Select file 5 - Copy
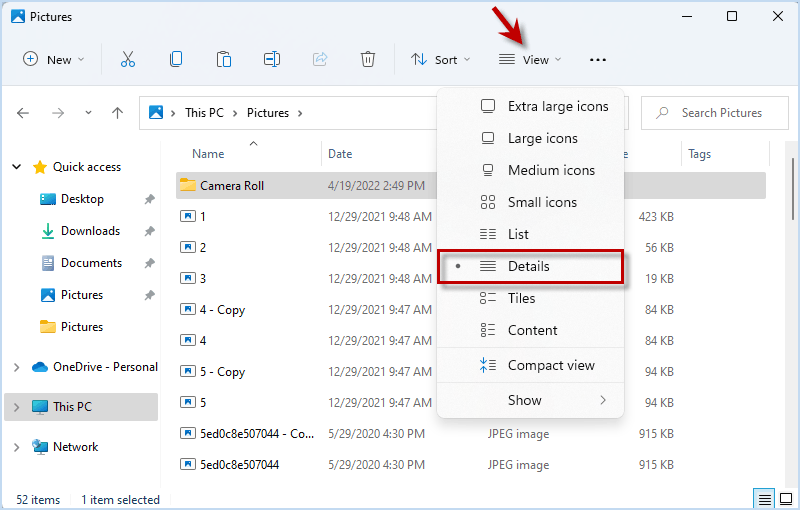Viewport: 800px width, 510px height. pyautogui.click(x=223, y=372)
